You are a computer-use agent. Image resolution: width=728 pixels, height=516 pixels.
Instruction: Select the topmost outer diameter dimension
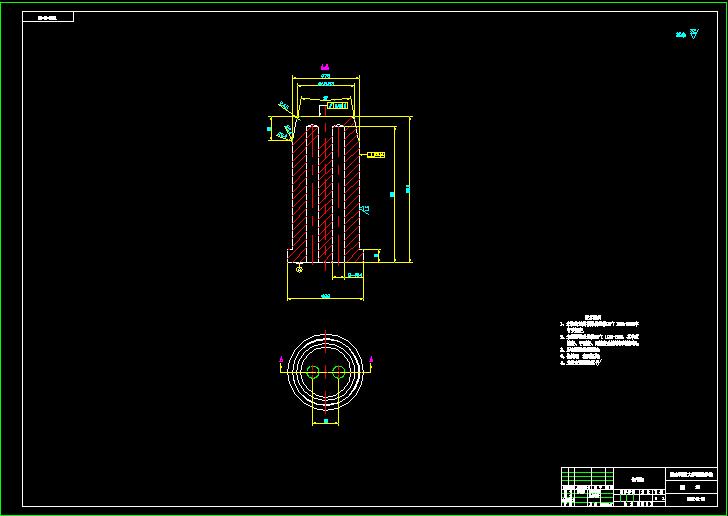tap(325, 76)
